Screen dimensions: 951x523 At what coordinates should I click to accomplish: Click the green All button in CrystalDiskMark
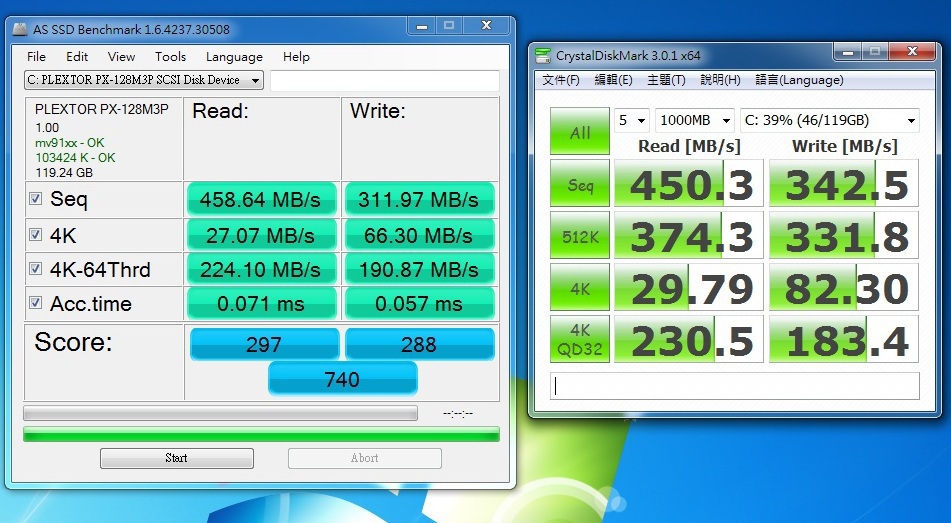[x=579, y=130]
